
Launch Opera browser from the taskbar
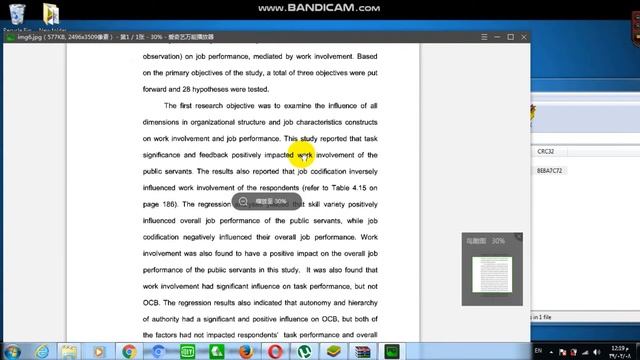pos(275,351)
